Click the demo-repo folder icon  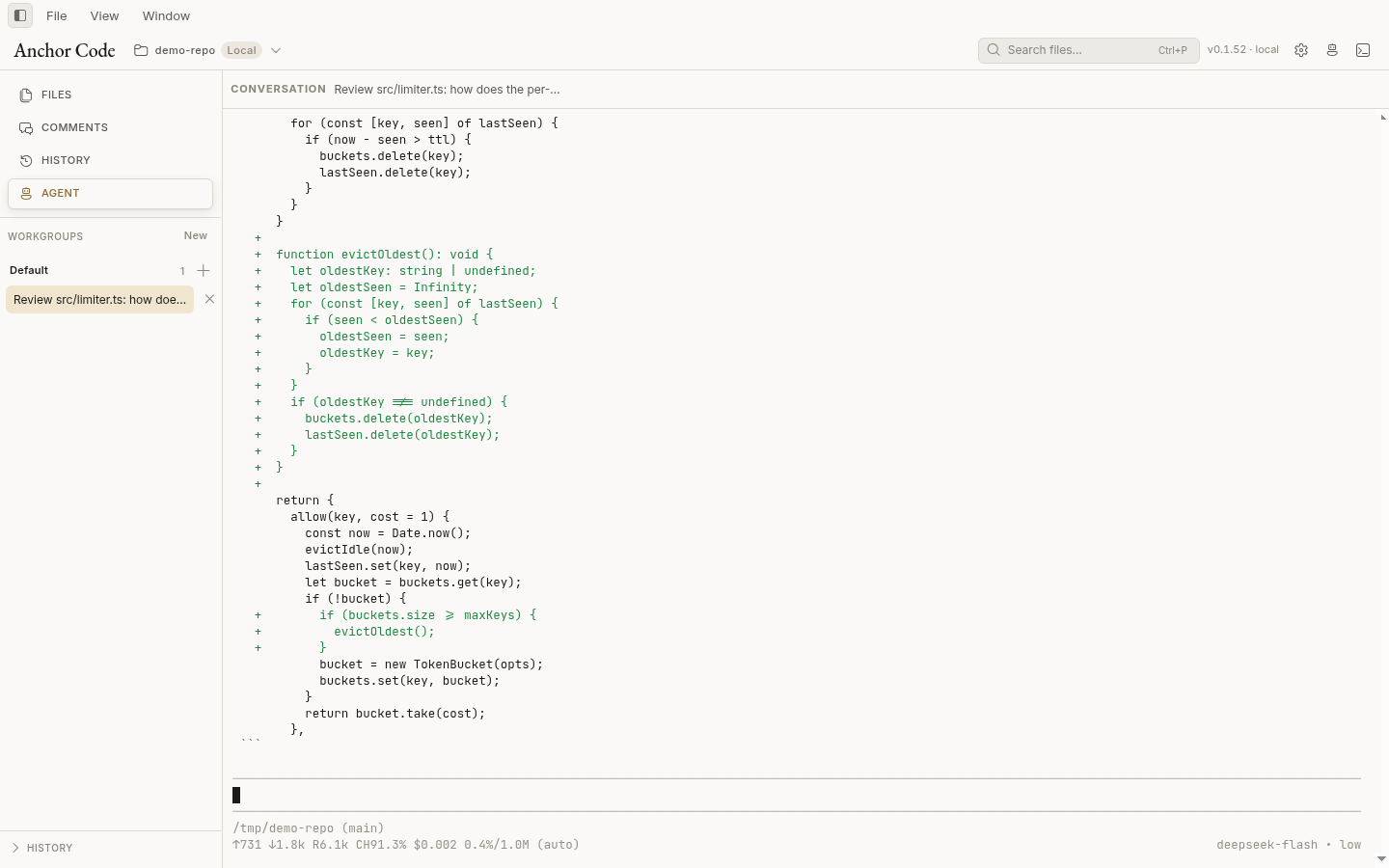141,50
